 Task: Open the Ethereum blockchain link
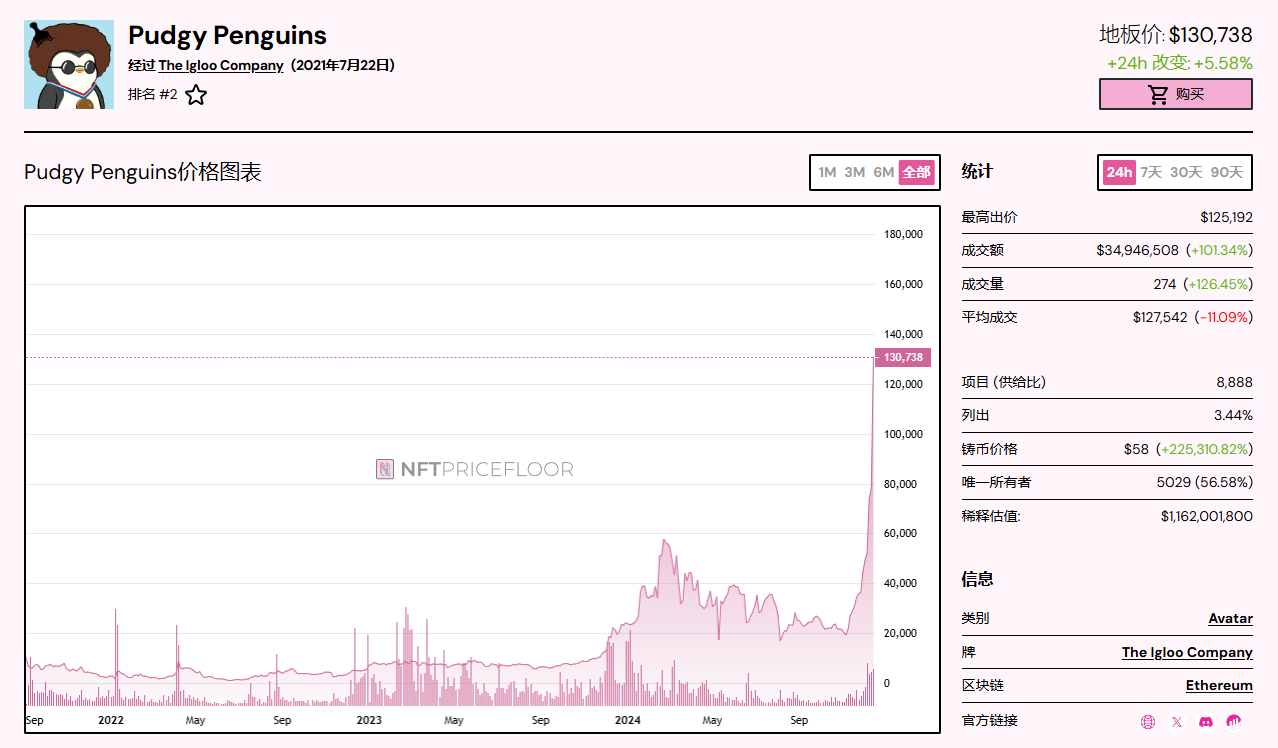pos(1219,685)
